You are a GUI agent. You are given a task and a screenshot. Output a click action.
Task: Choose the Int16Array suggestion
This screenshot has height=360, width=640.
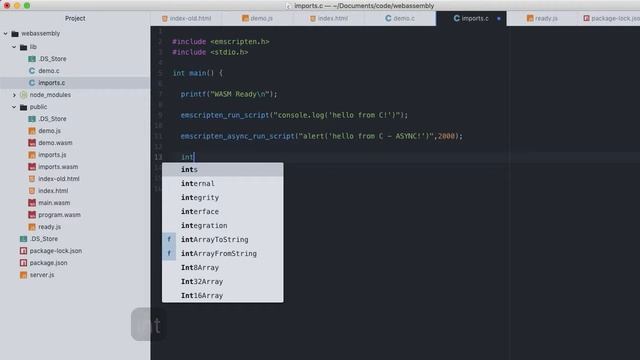(x=222, y=296)
